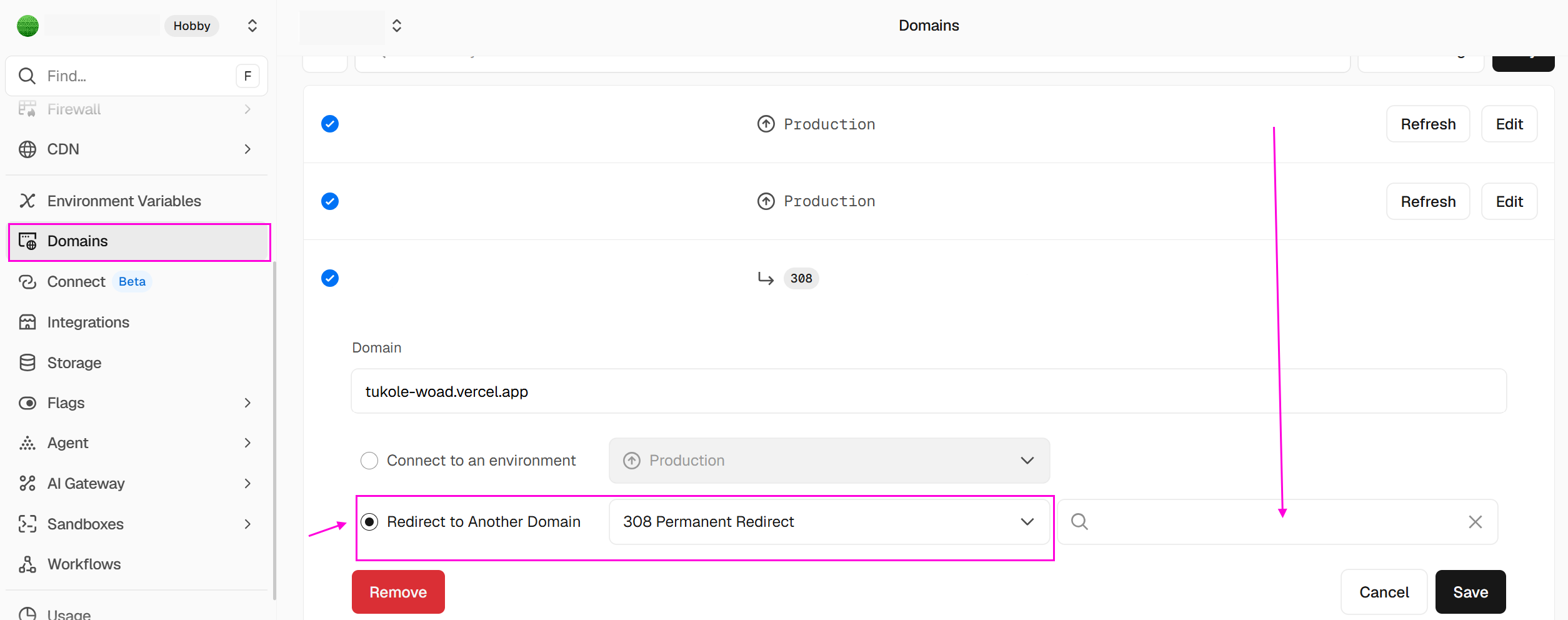The height and width of the screenshot is (620, 1568).
Task: Open the Production environment dropdown
Action: (829, 461)
